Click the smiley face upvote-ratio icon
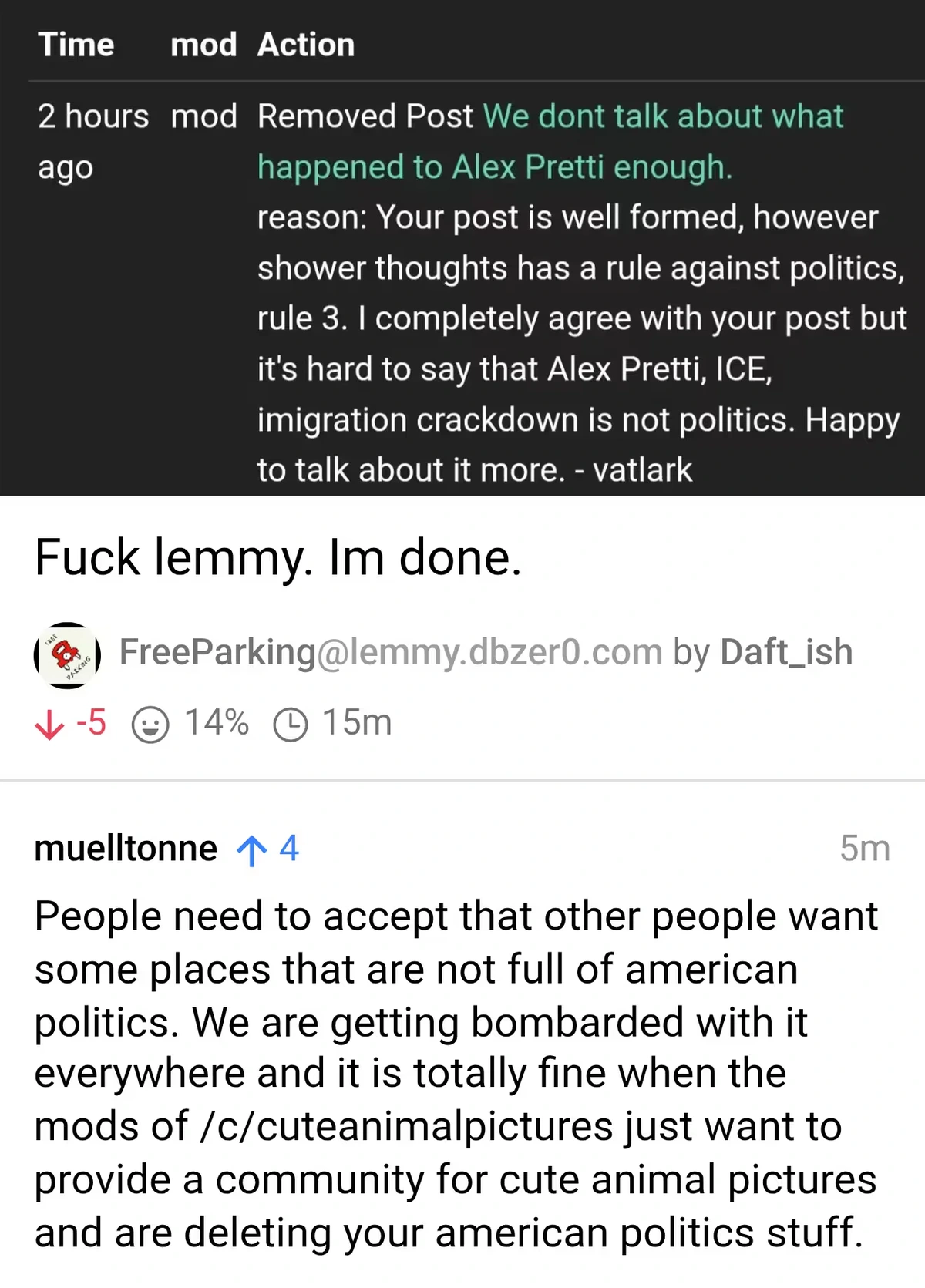Screen dimensions: 925x1288 [x=150, y=725]
